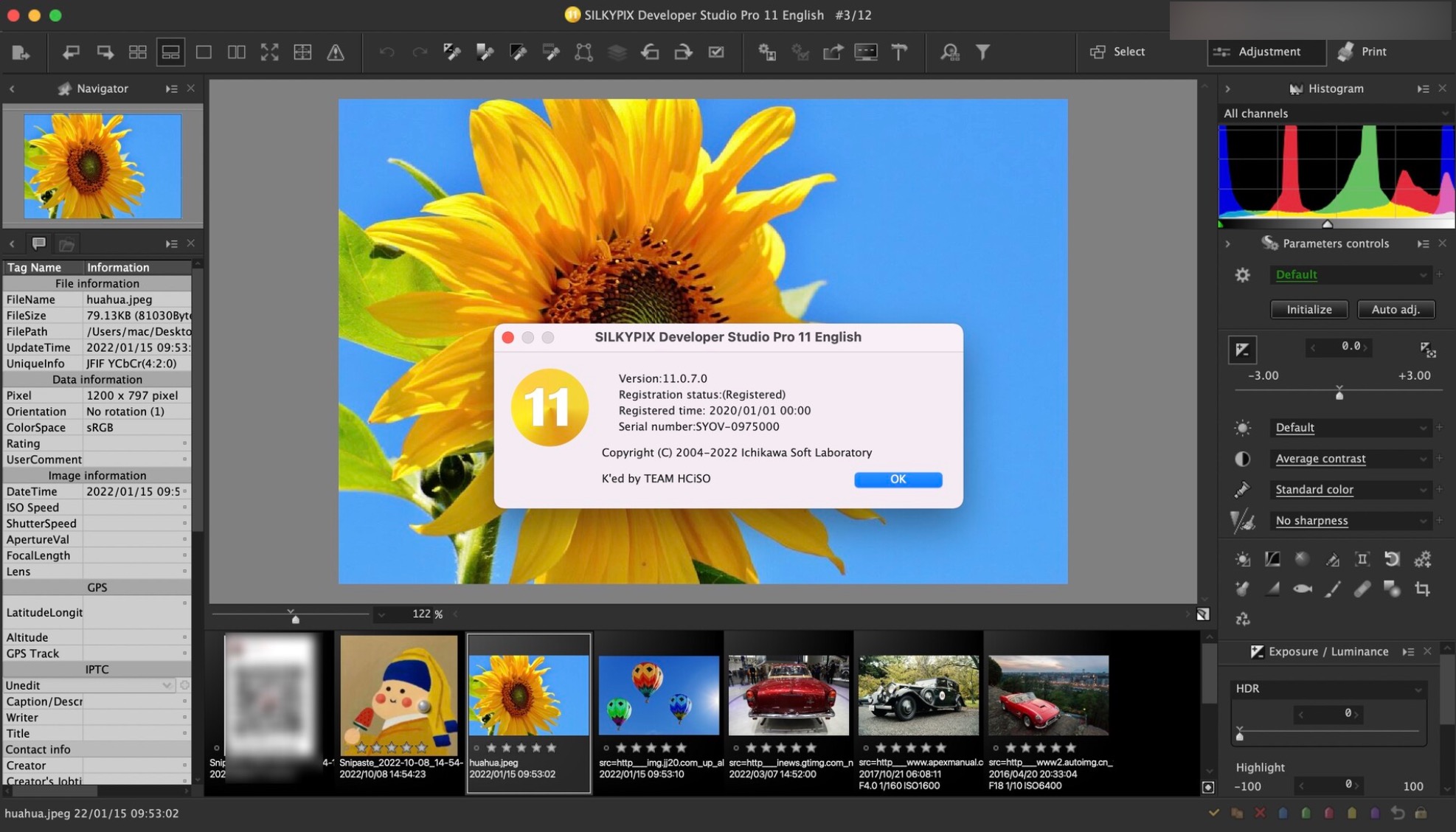The width and height of the screenshot is (1456, 832).
Task: Enter full-screen preview mode
Action: click(x=270, y=52)
